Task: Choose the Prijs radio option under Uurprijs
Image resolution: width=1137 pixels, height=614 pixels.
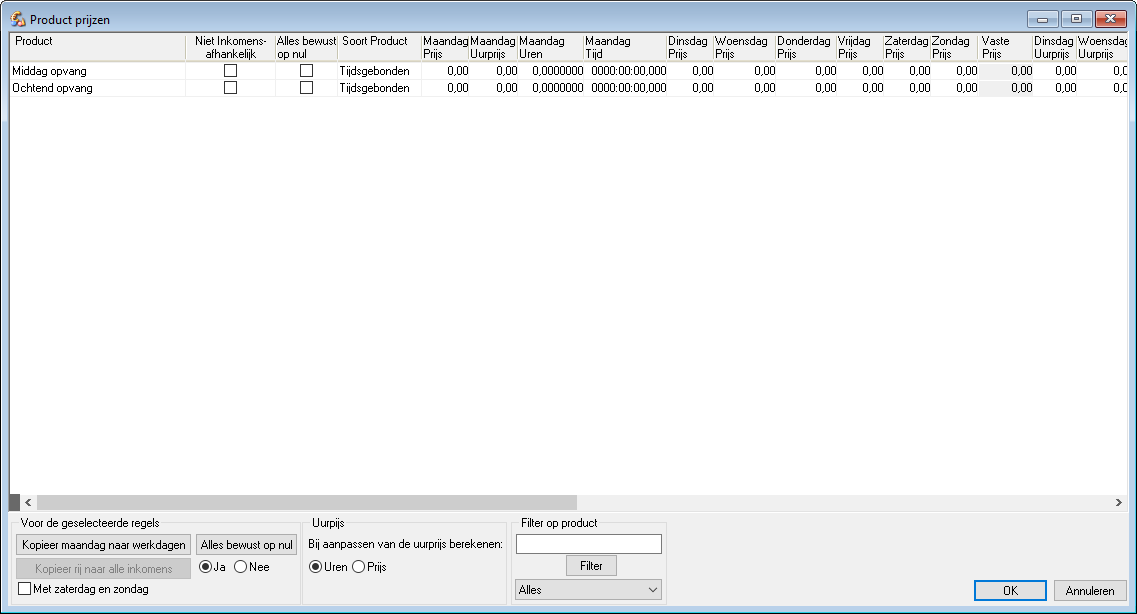Action: pos(359,567)
